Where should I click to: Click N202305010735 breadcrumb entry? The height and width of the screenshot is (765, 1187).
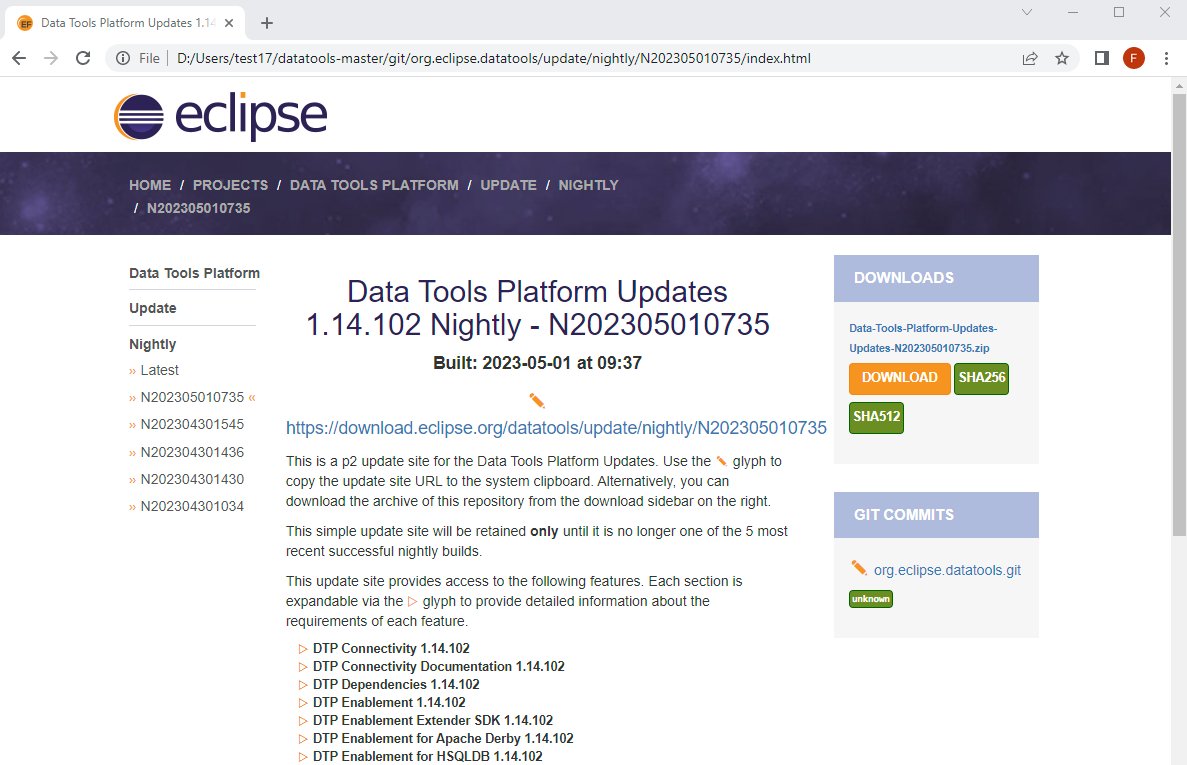198,208
